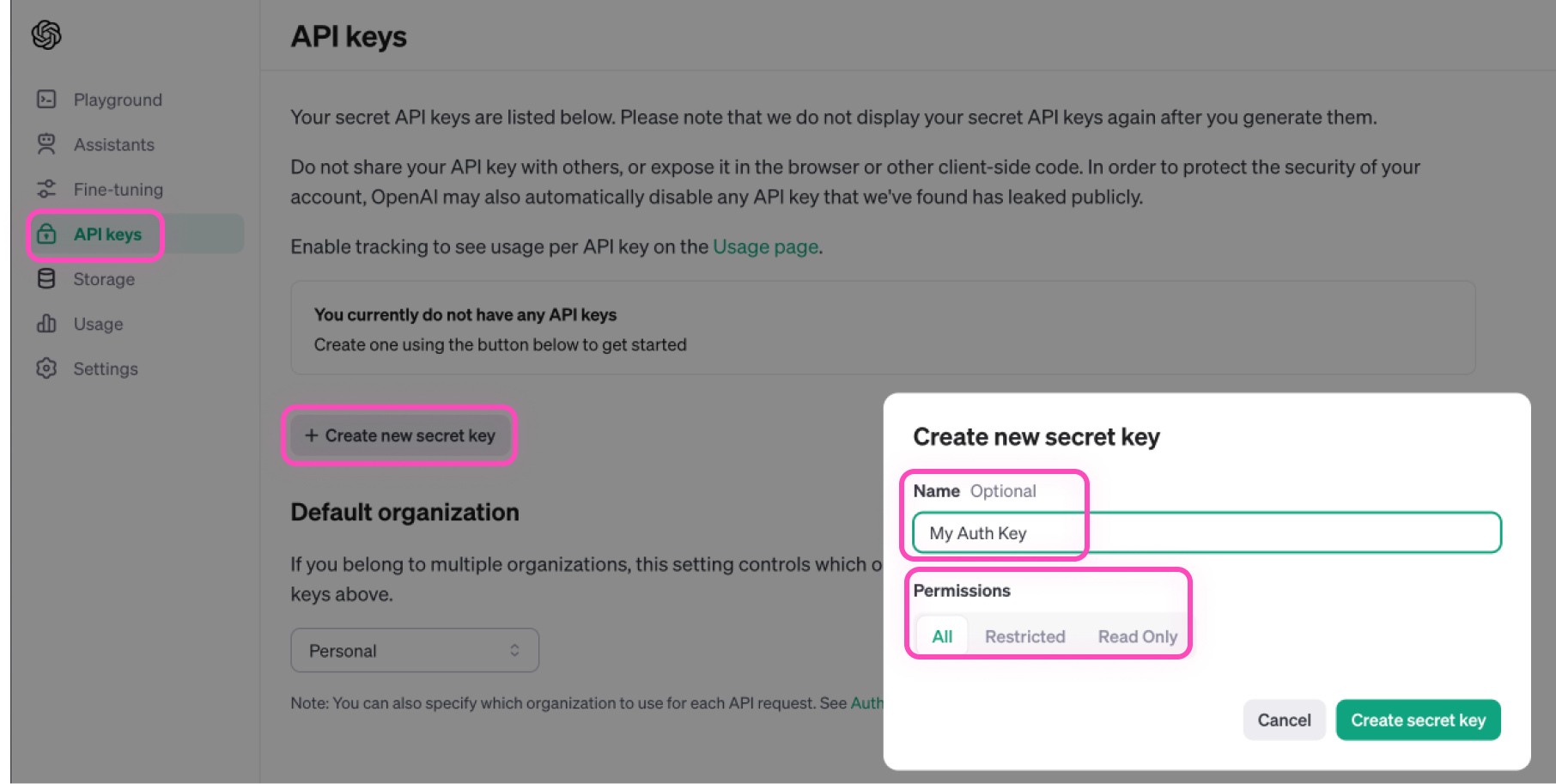Open the Fine-tuning section
The width and height of the screenshot is (1556, 784).
[119, 189]
